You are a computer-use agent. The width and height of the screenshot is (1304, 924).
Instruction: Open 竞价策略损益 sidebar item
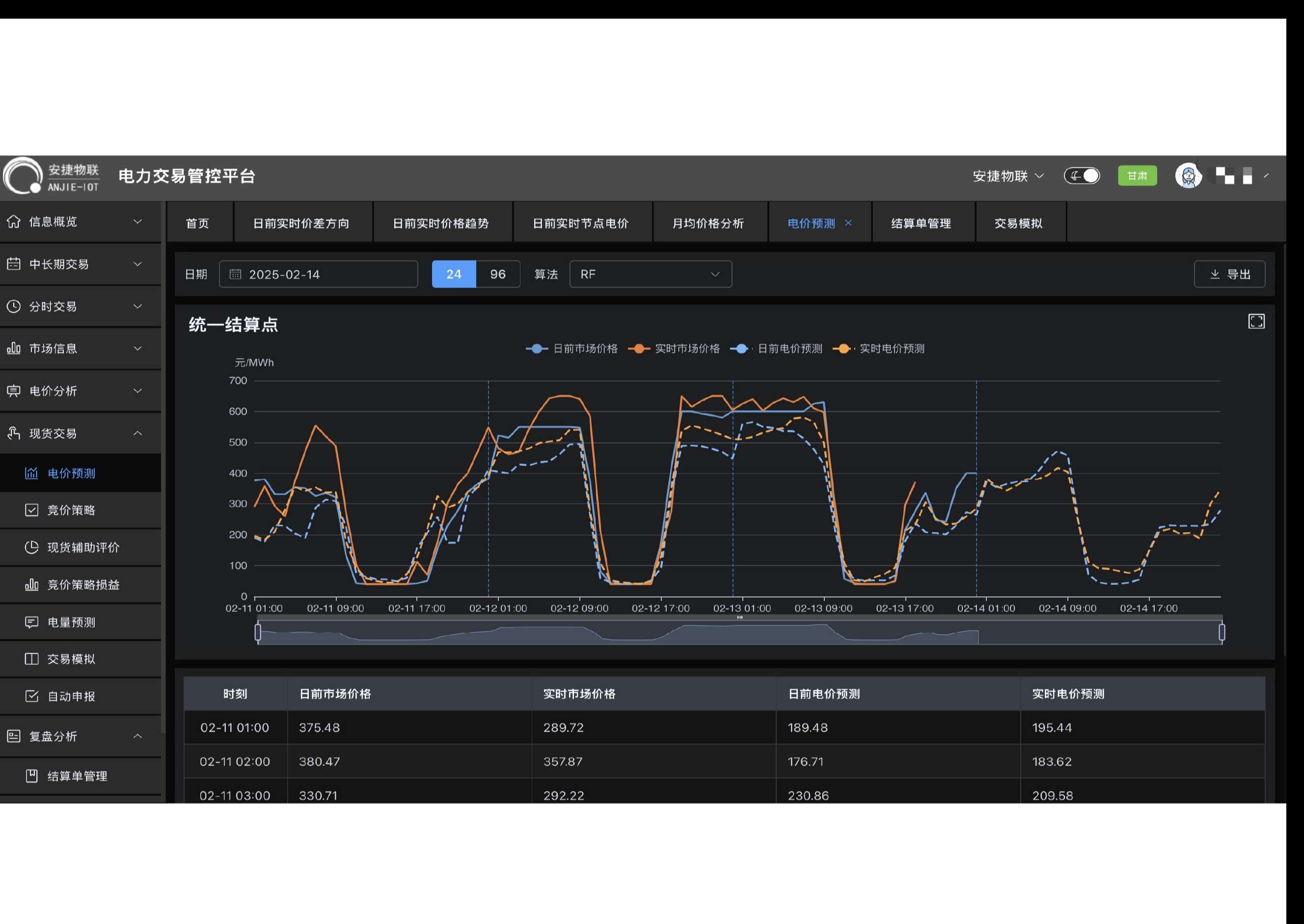[x=83, y=584]
